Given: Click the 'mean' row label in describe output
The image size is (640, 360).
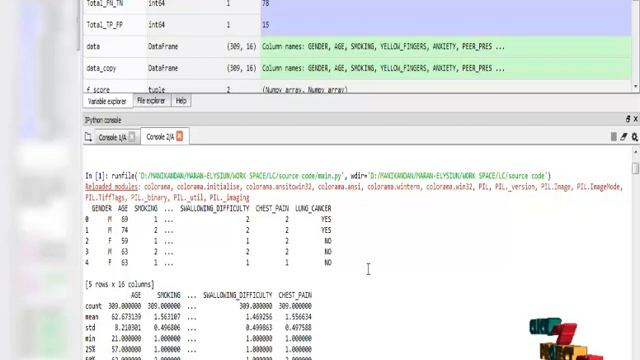Looking at the screenshot, I should (92, 317).
